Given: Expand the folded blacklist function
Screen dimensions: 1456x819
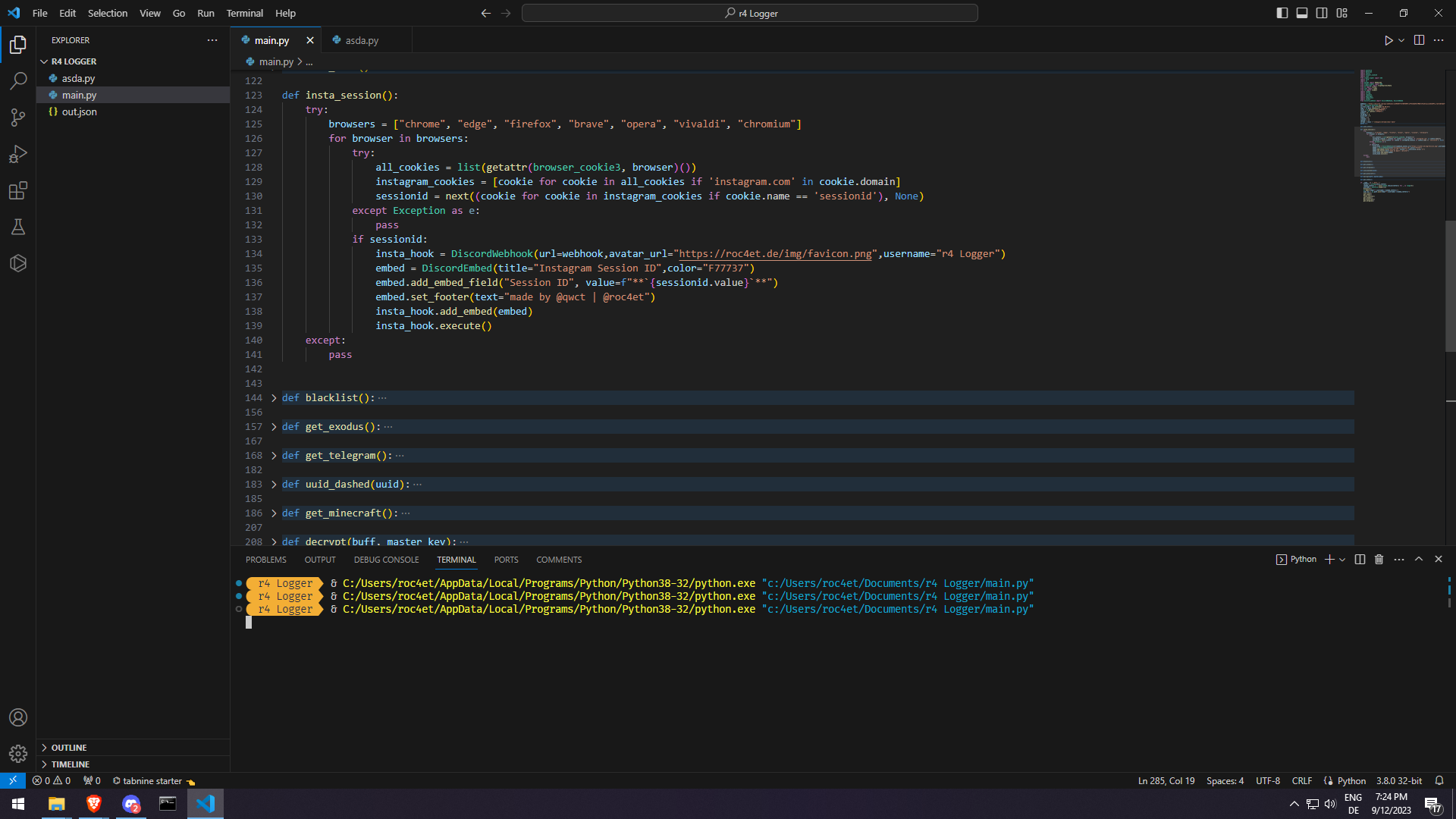Looking at the screenshot, I should pos(274,398).
